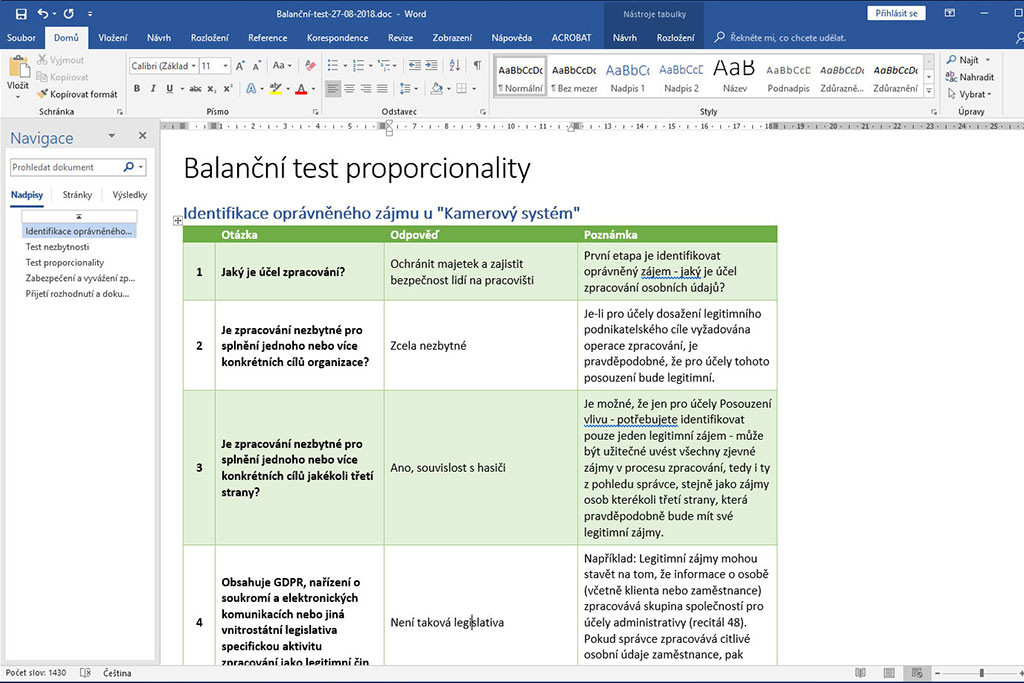Close the Navigace pane
The height and width of the screenshot is (683, 1024).
[142, 136]
